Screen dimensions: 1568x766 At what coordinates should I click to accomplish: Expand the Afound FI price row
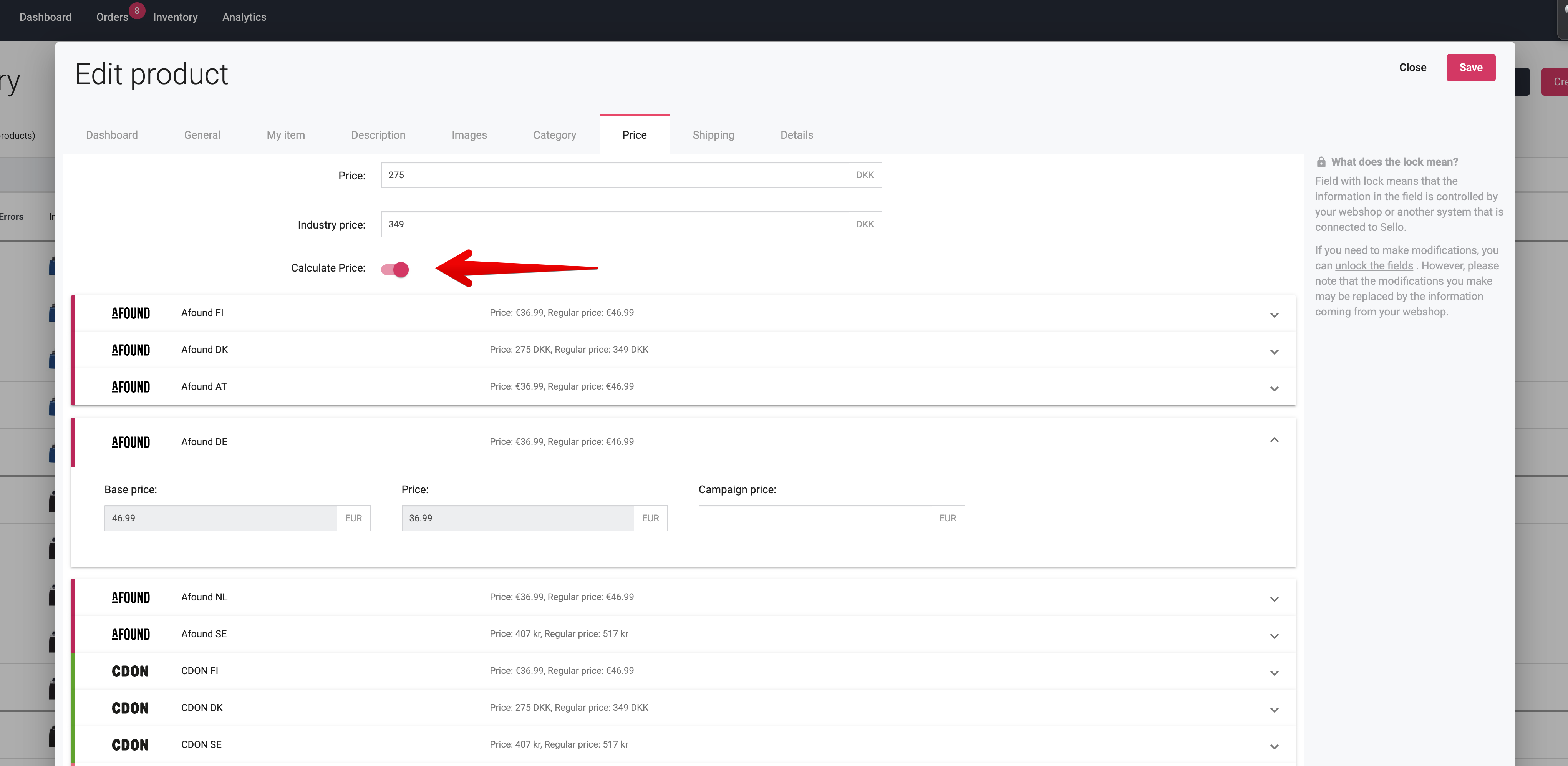[1274, 315]
